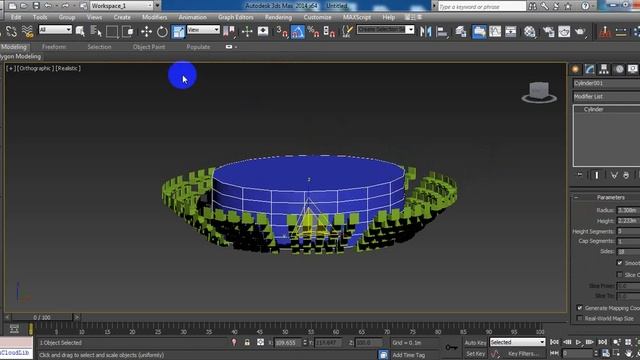Open the Graph Editors menu
The width and height of the screenshot is (640, 360).
[x=236, y=17]
